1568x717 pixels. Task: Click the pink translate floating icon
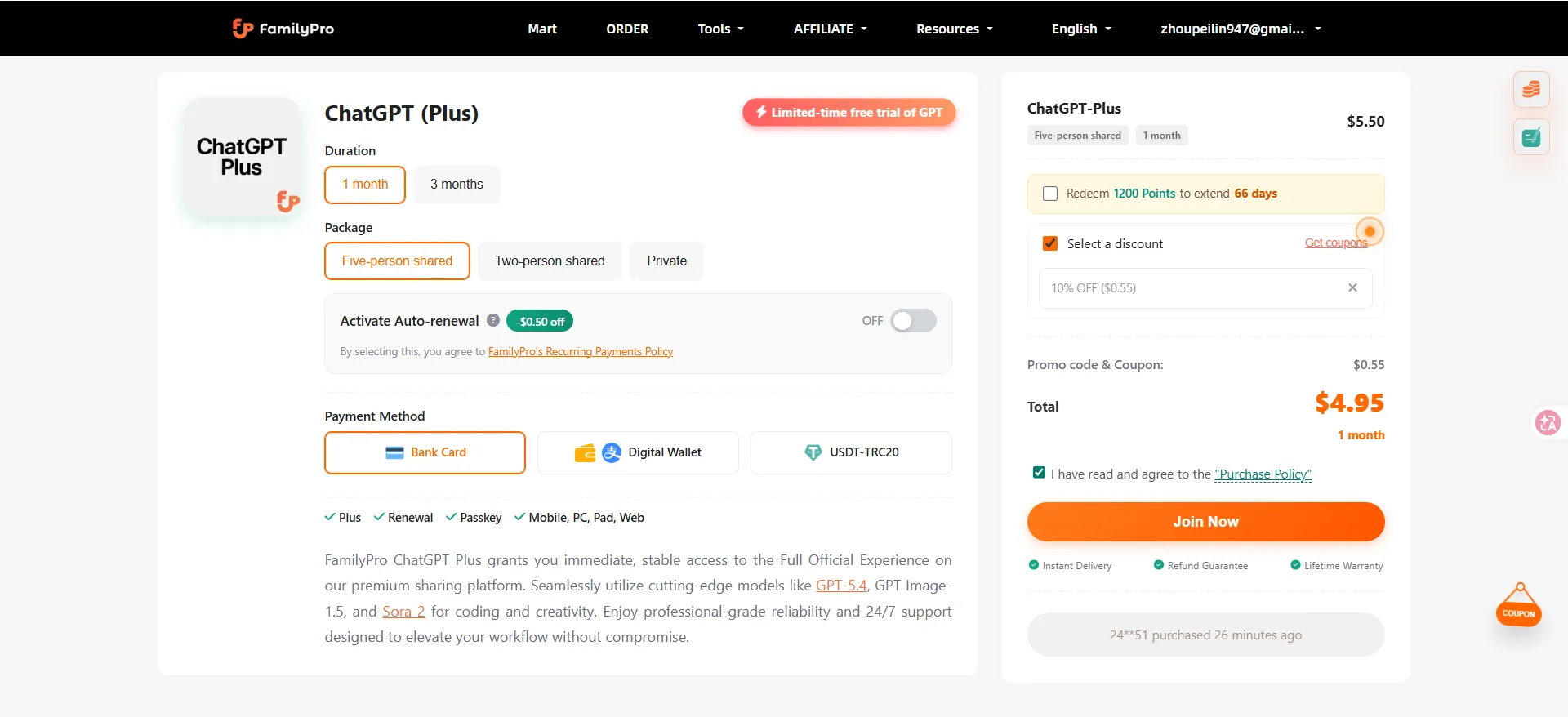(x=1548, y=422)
